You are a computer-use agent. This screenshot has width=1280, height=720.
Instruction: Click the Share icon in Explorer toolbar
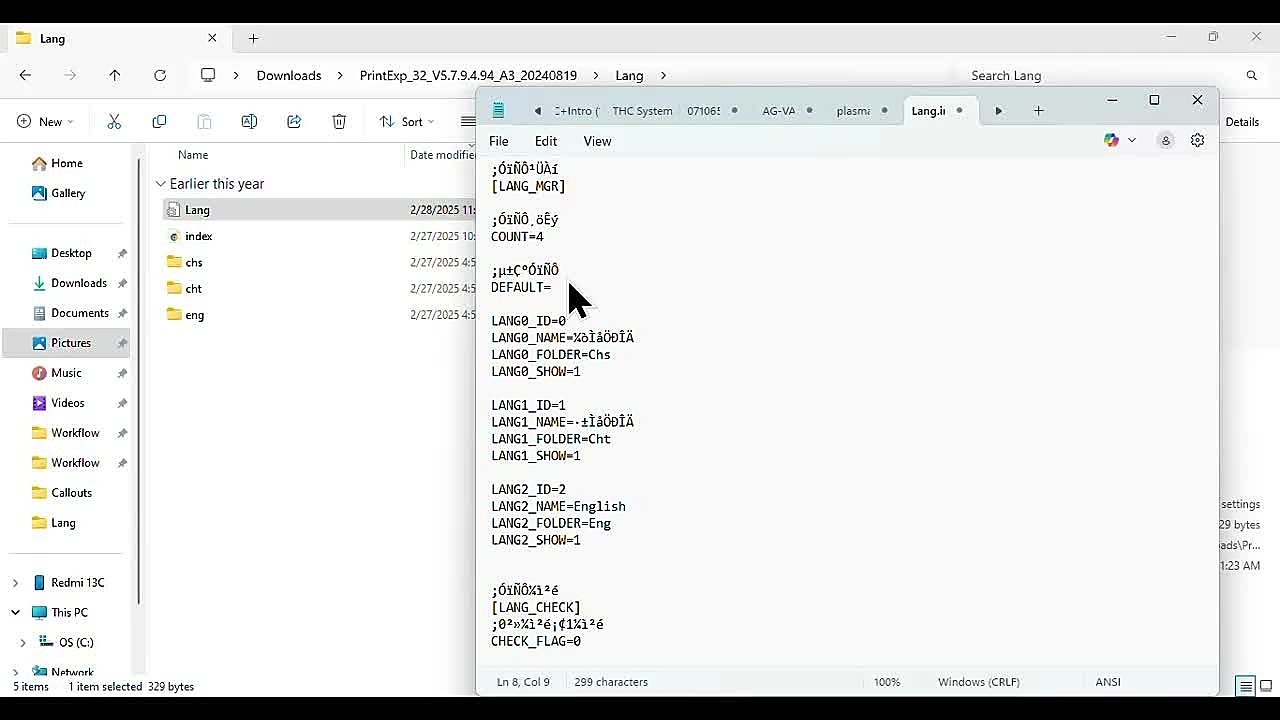[x=294, y=121]
